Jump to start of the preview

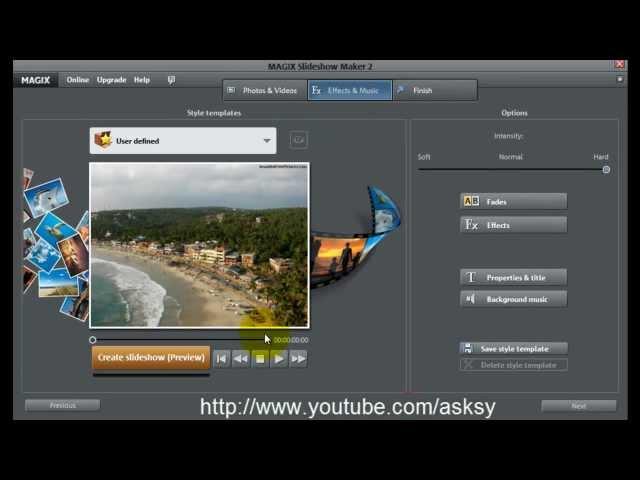click(221, 359)
